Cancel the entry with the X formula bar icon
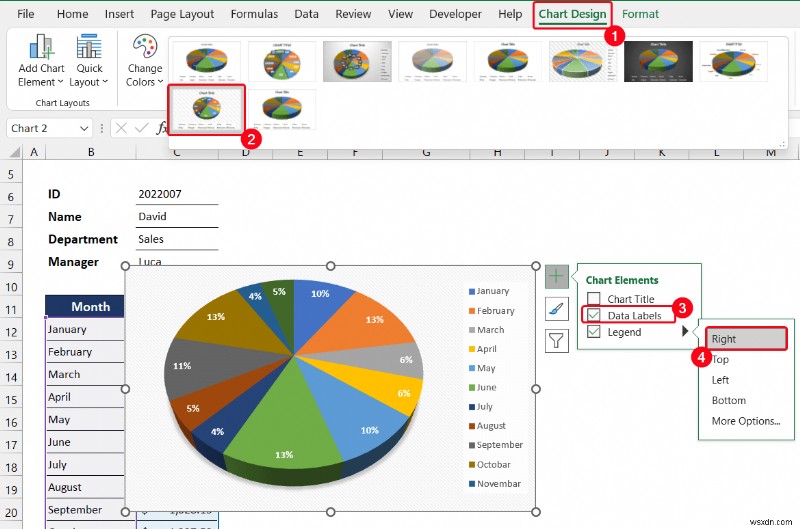The image size is (800, 529). 121,128
